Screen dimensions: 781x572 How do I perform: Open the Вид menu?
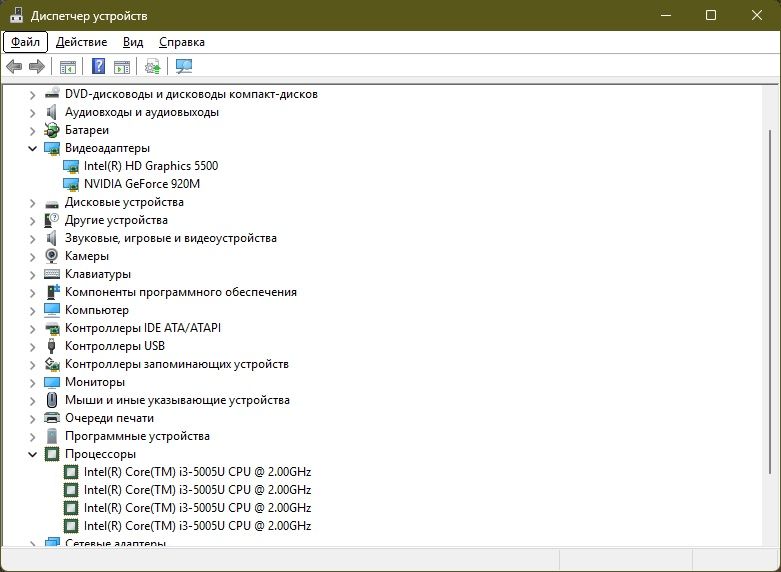coord(133,42)
